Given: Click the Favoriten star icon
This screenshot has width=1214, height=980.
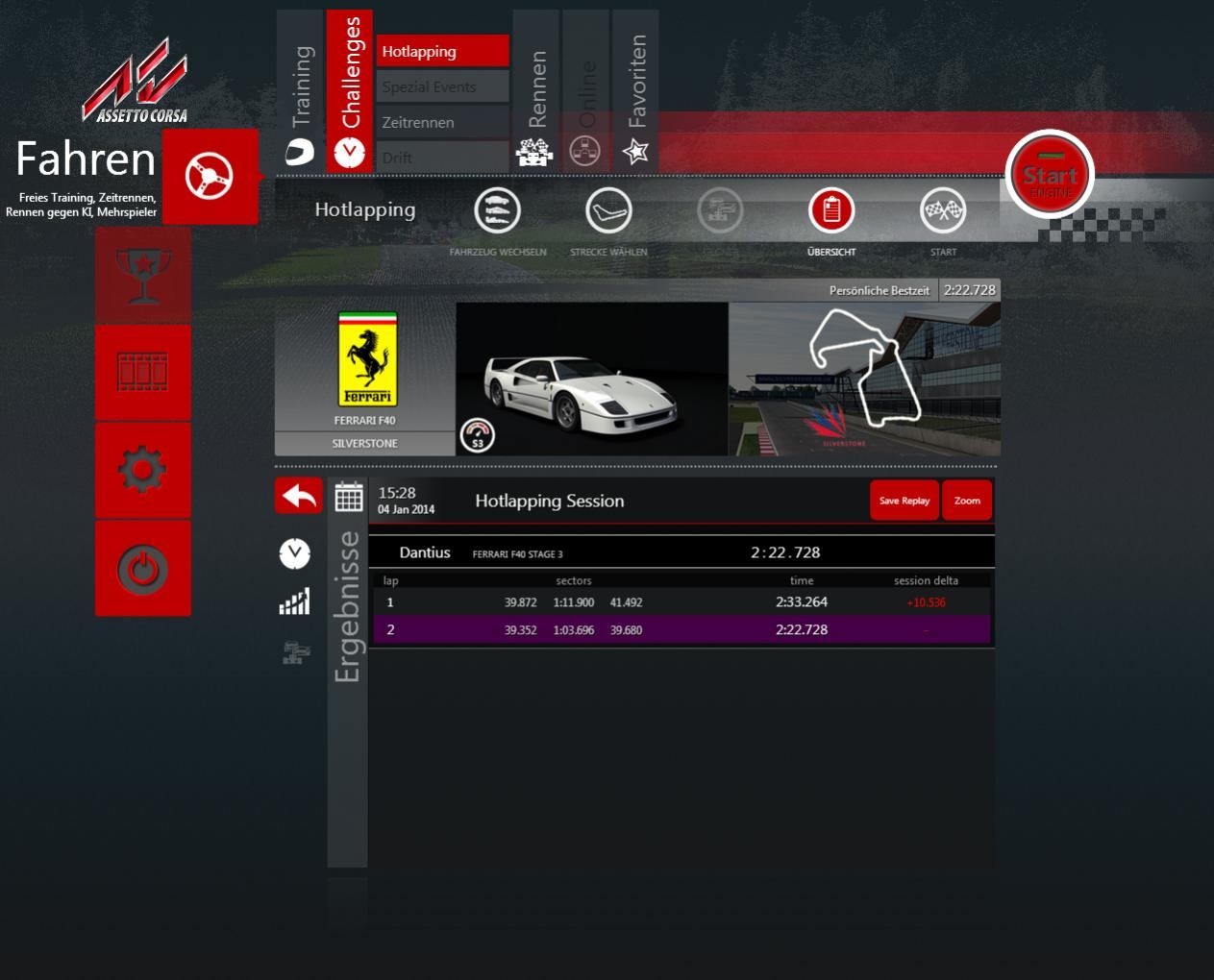Looking at the screenshot, I should (x=635, y=151).
